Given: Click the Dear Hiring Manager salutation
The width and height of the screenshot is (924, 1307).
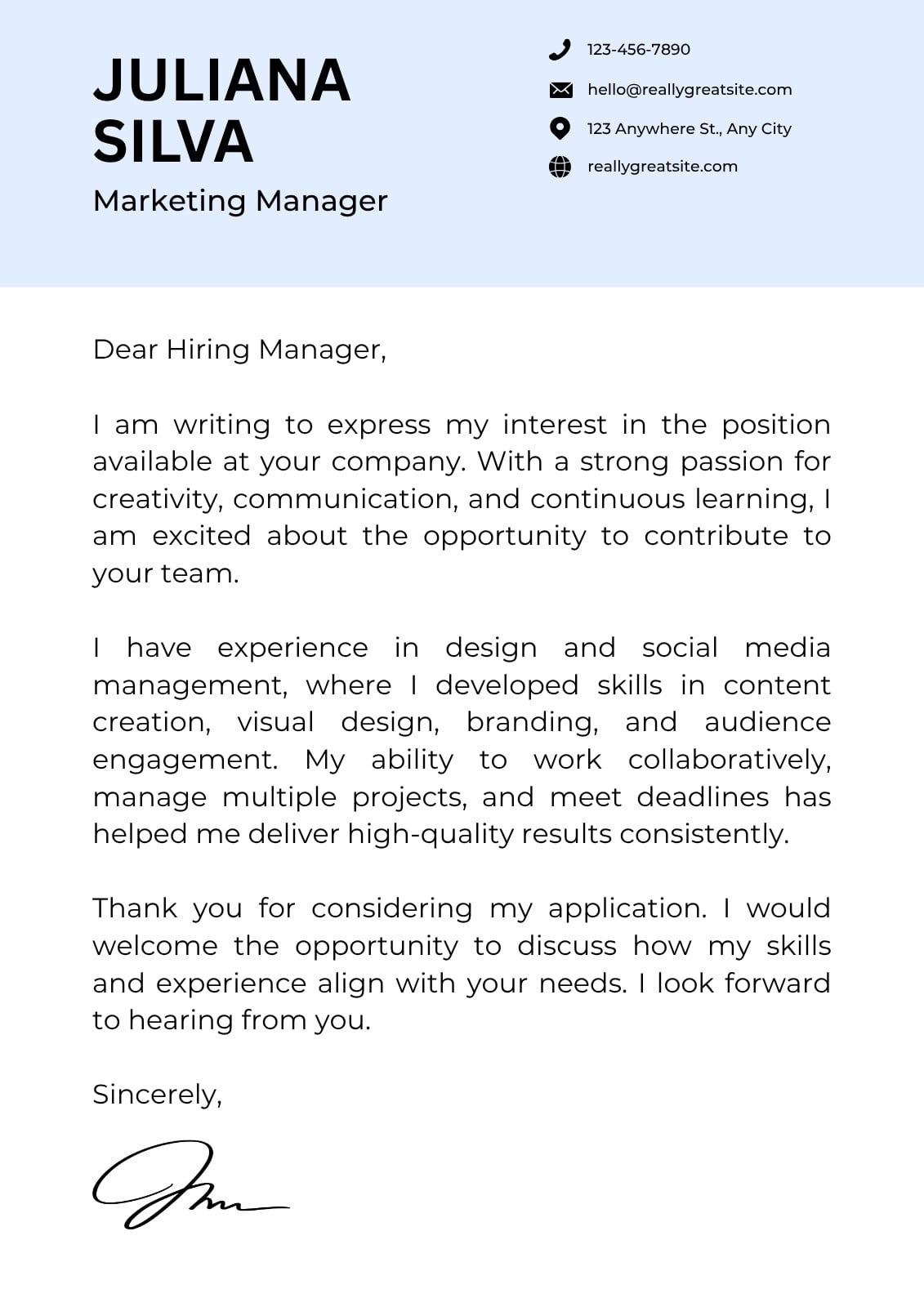Looking at the screenshot, I should click(239, 350).
